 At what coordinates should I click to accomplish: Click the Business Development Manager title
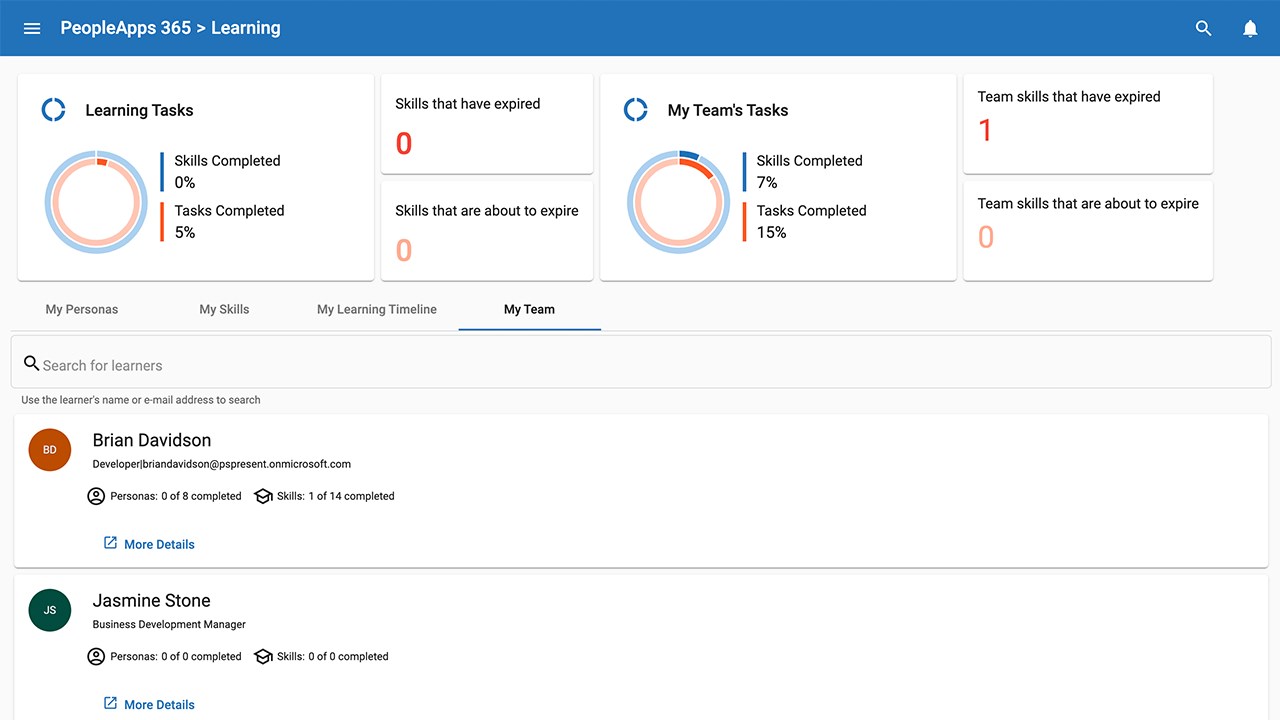pos(169,624)
